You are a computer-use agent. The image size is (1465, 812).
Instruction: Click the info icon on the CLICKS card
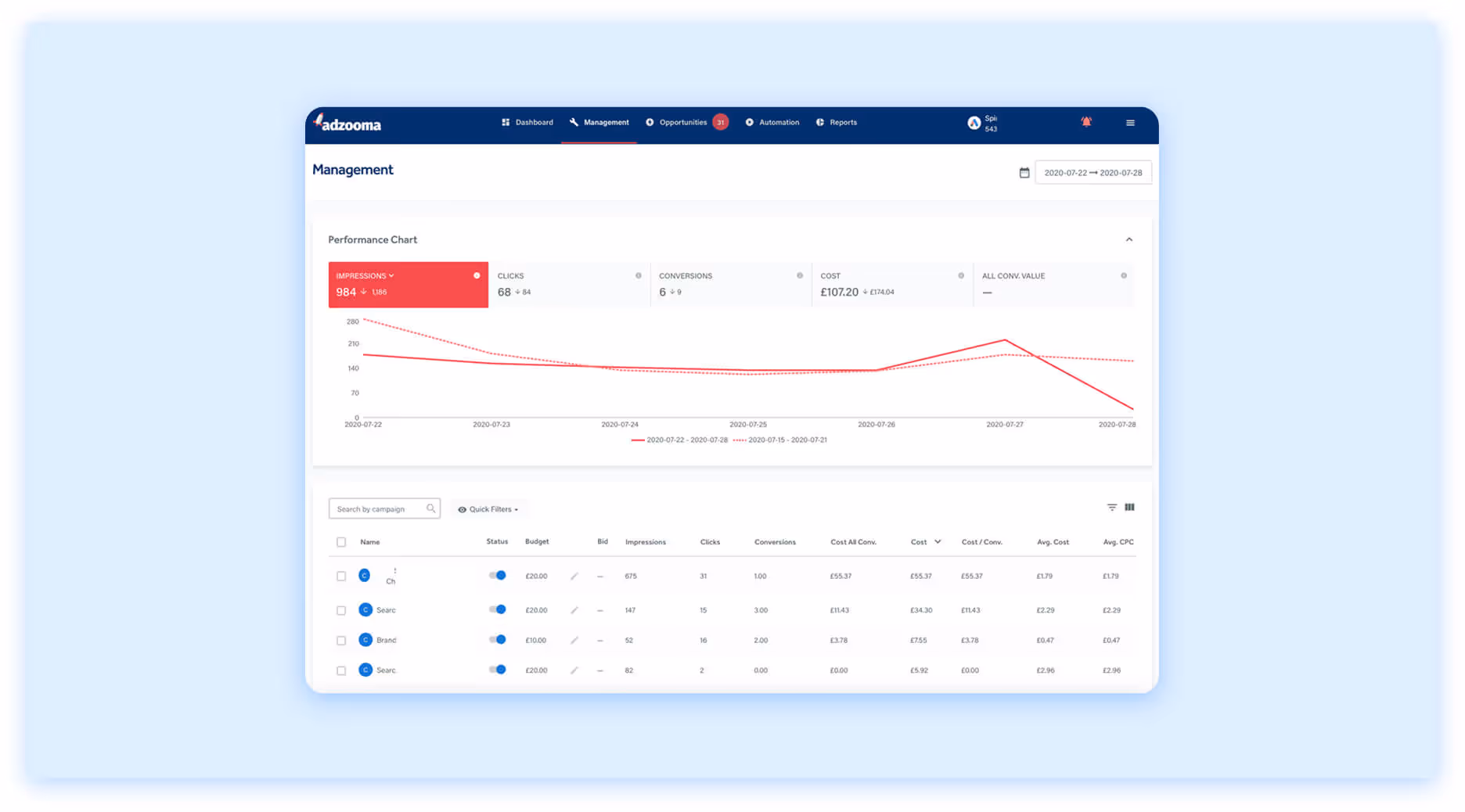coord(638,275)
